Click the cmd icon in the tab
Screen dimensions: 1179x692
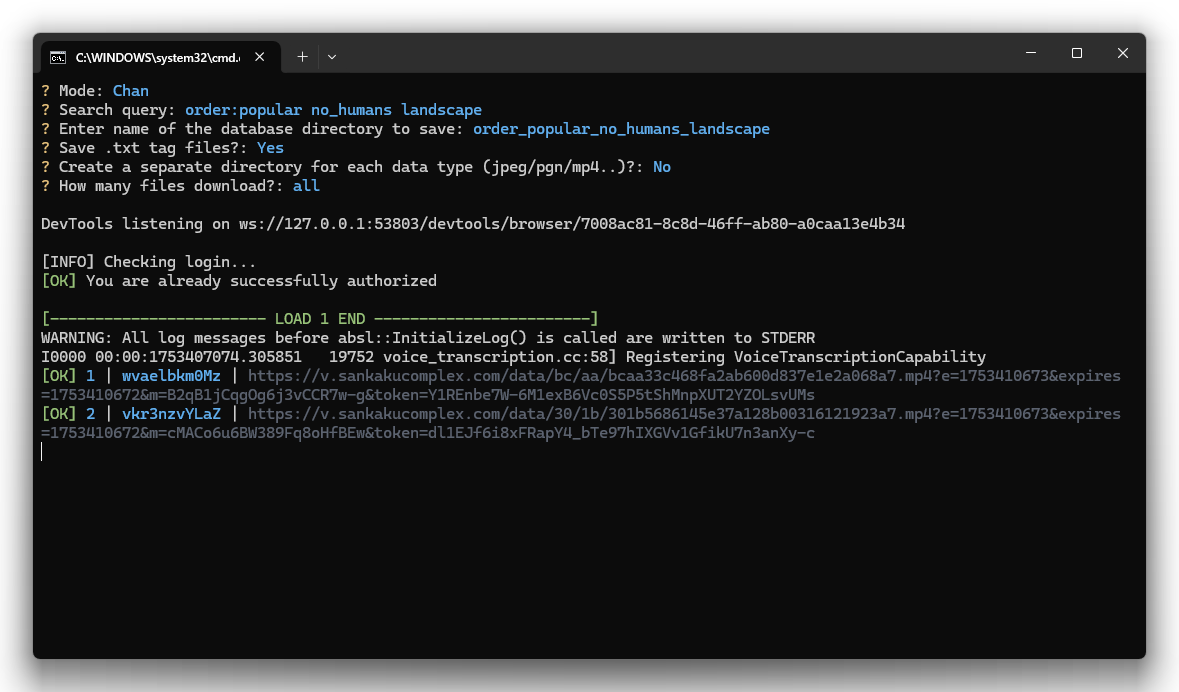click(x=58, y=57)
